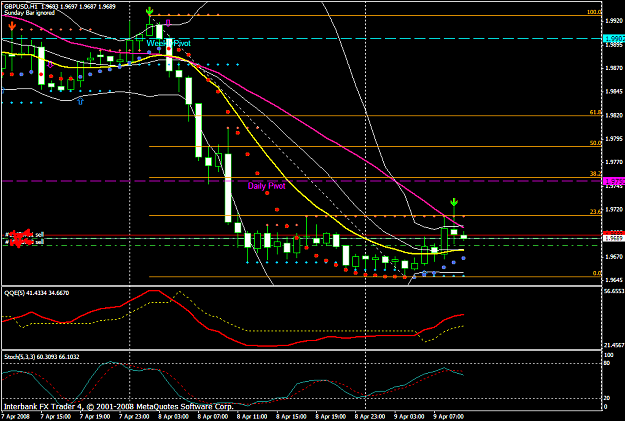Select blue up arrow below 7 Apr 19:00 candles
This screenshot has height=421, width=625.
point(81,101)
